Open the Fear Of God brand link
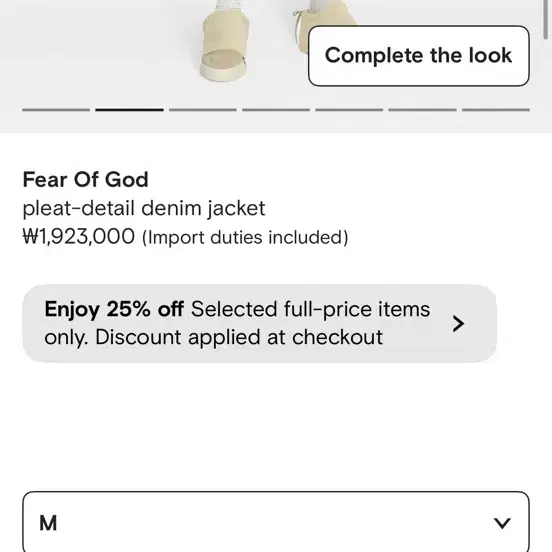552x552 pixels. click(x=86, y=180)
